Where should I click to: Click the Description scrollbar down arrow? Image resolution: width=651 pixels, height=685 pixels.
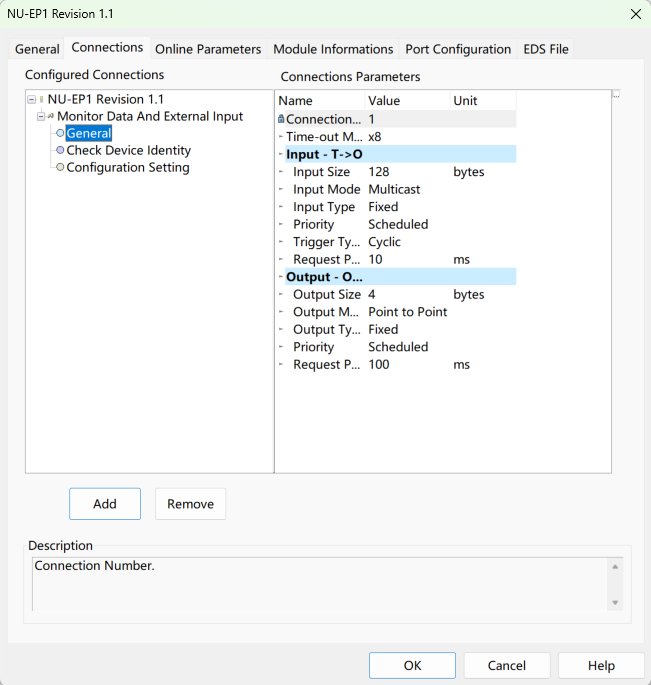pyautogui.click(x=615, y=603)
